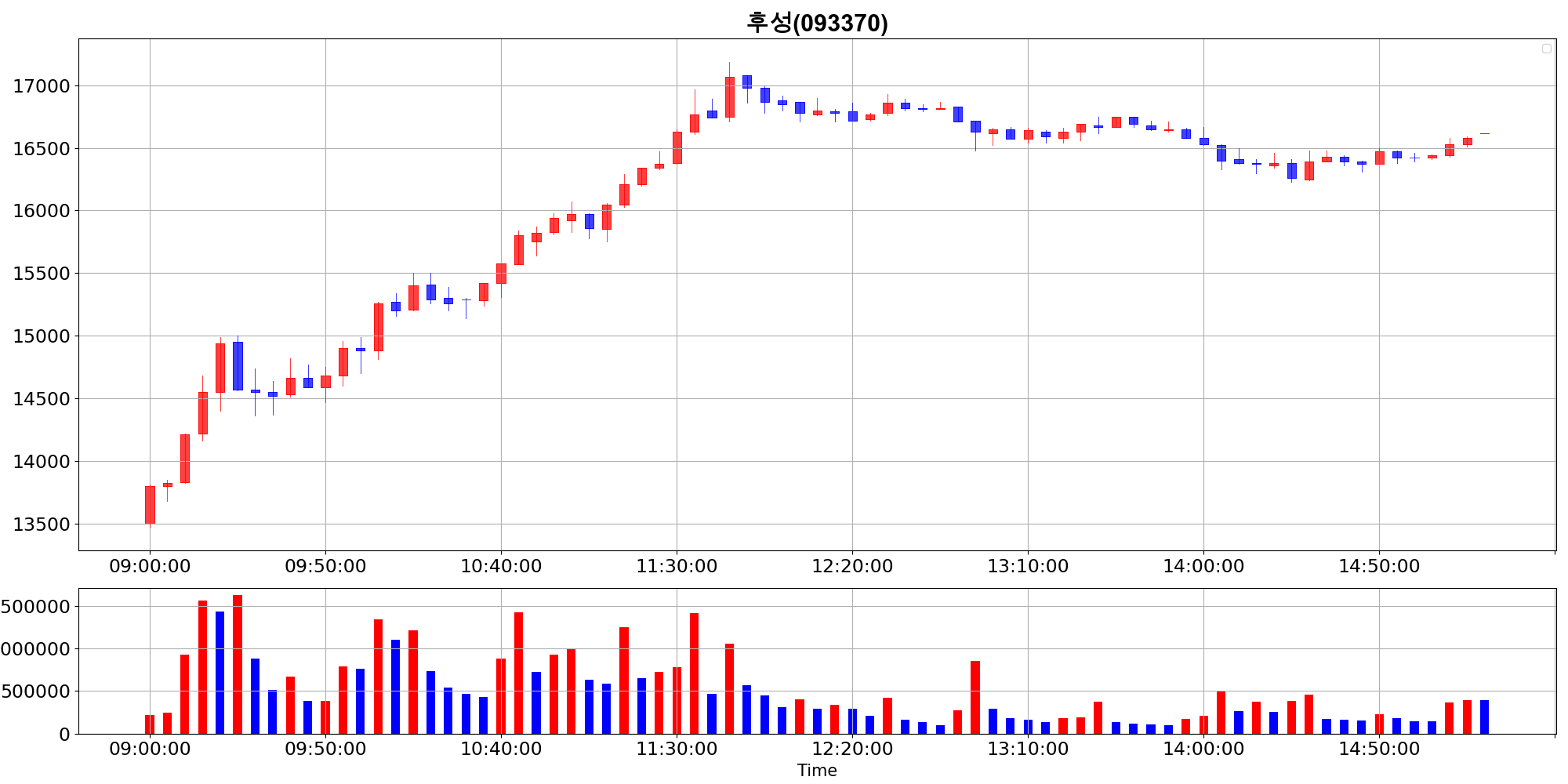Select the 15500 price axis tick label
The width and height of the screenshot is (1568, 784).
[42, 274]
